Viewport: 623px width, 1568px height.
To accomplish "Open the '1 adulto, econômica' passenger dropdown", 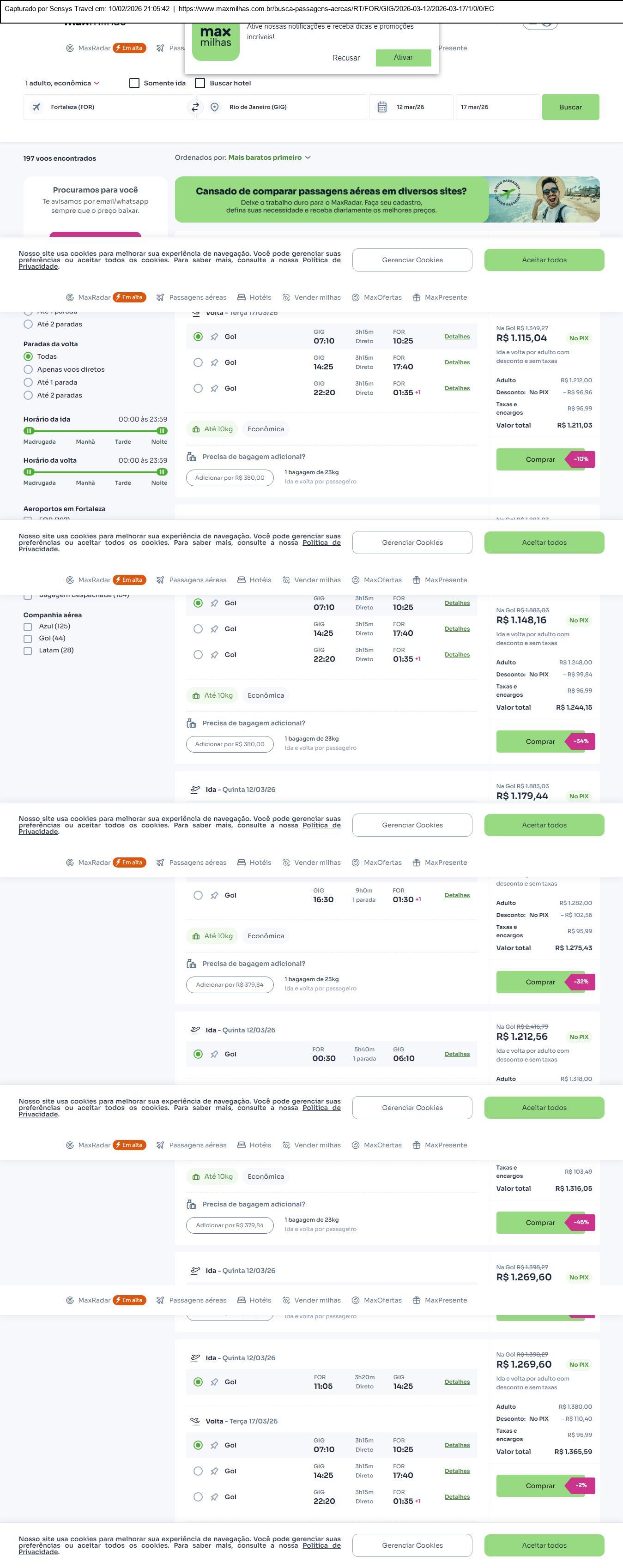I will 62,84.
